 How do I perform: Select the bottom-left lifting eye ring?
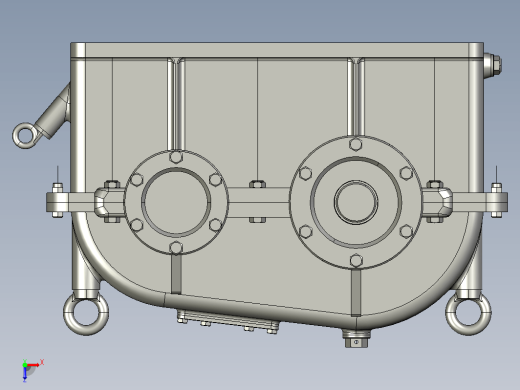pos(86,313)
